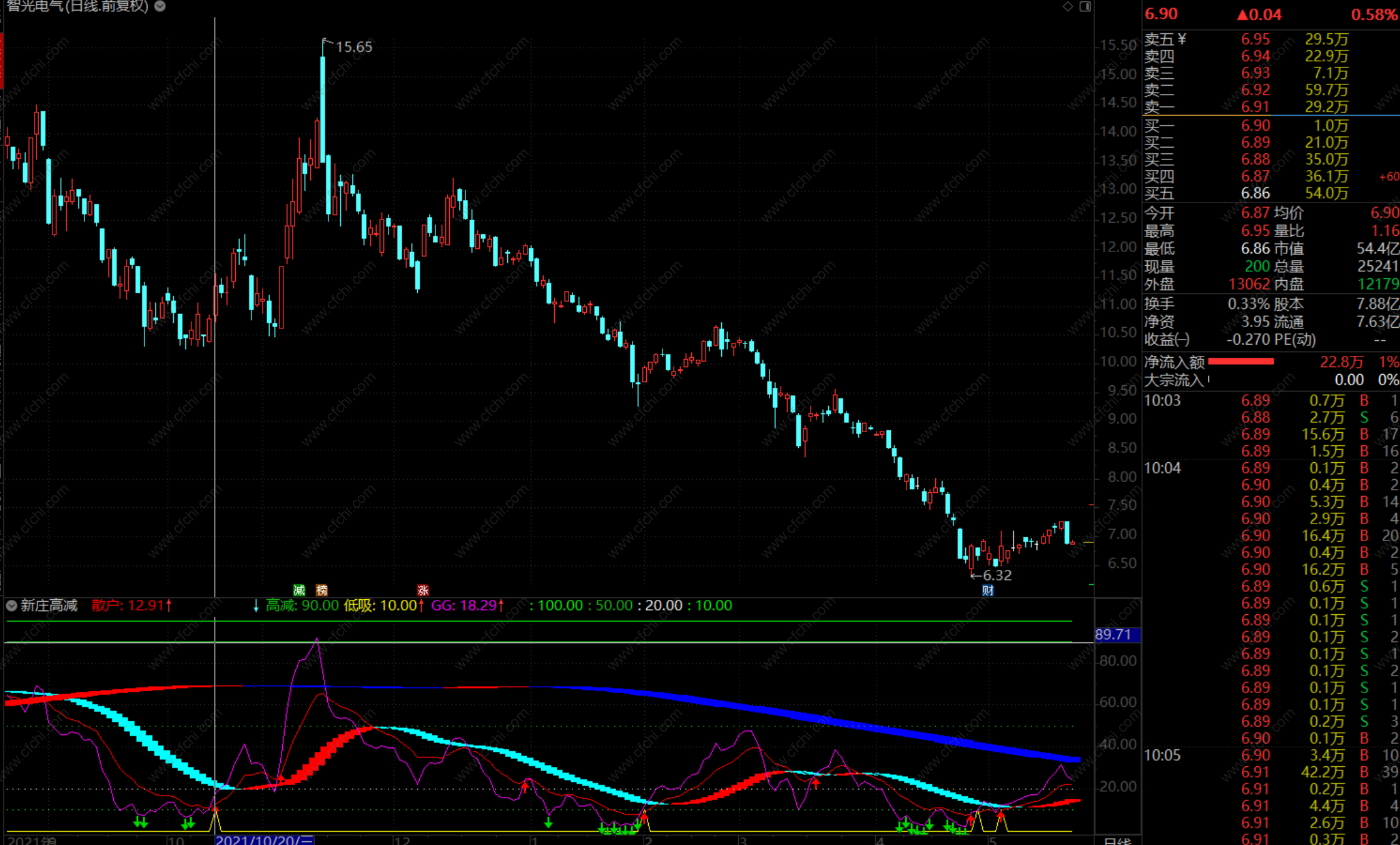Click the orange 榜 marker icon
Viewport: 1400px width, 845px height.
click(x=322, y=590)
